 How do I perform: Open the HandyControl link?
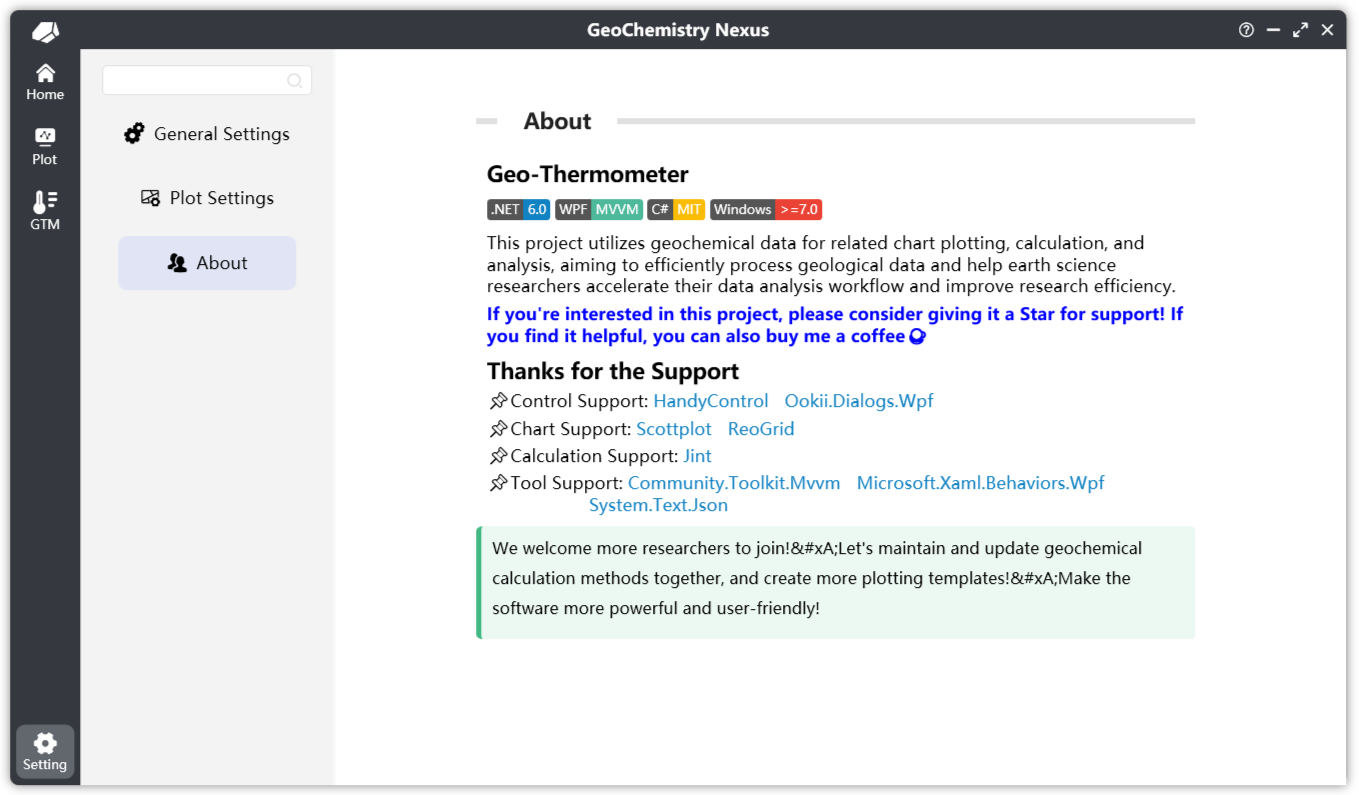[710, 401]
